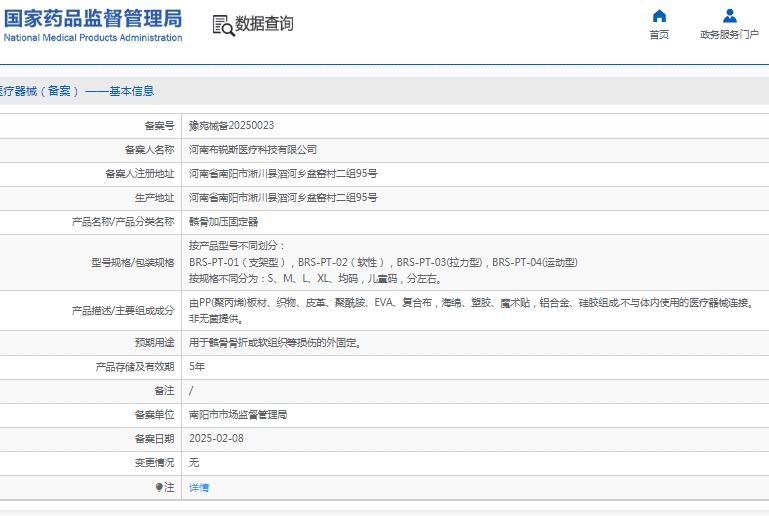Click the 数据查询 heading text
The image size is (769, 516).
[x=264, y=24]
